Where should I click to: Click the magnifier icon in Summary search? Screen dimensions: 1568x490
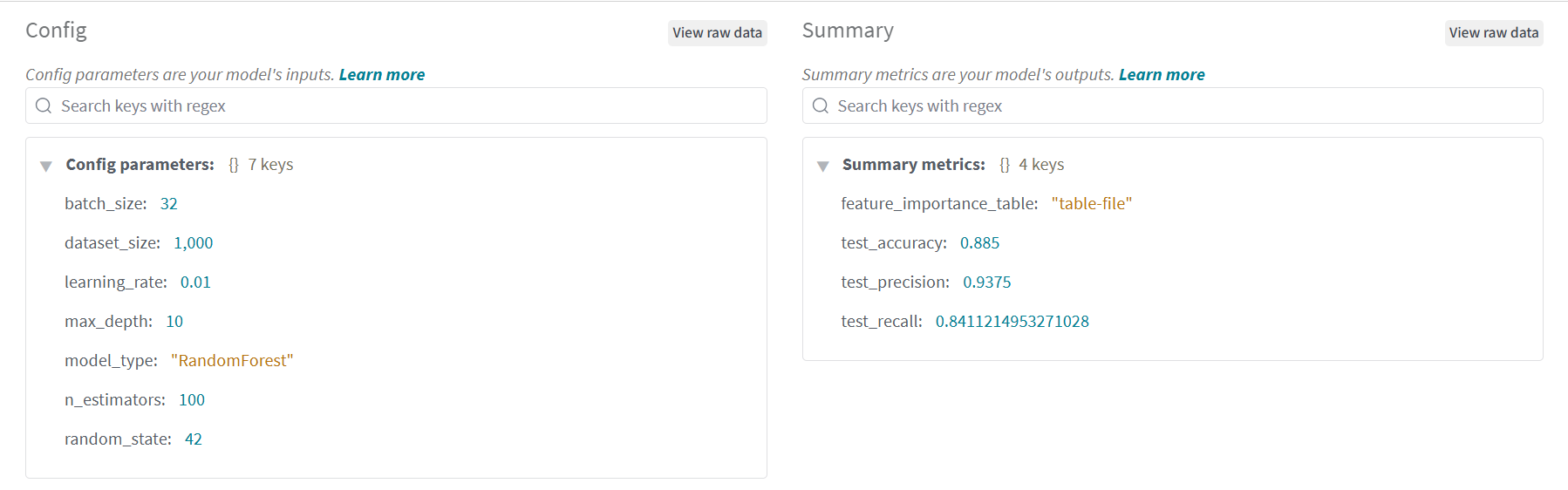point(820,105)
